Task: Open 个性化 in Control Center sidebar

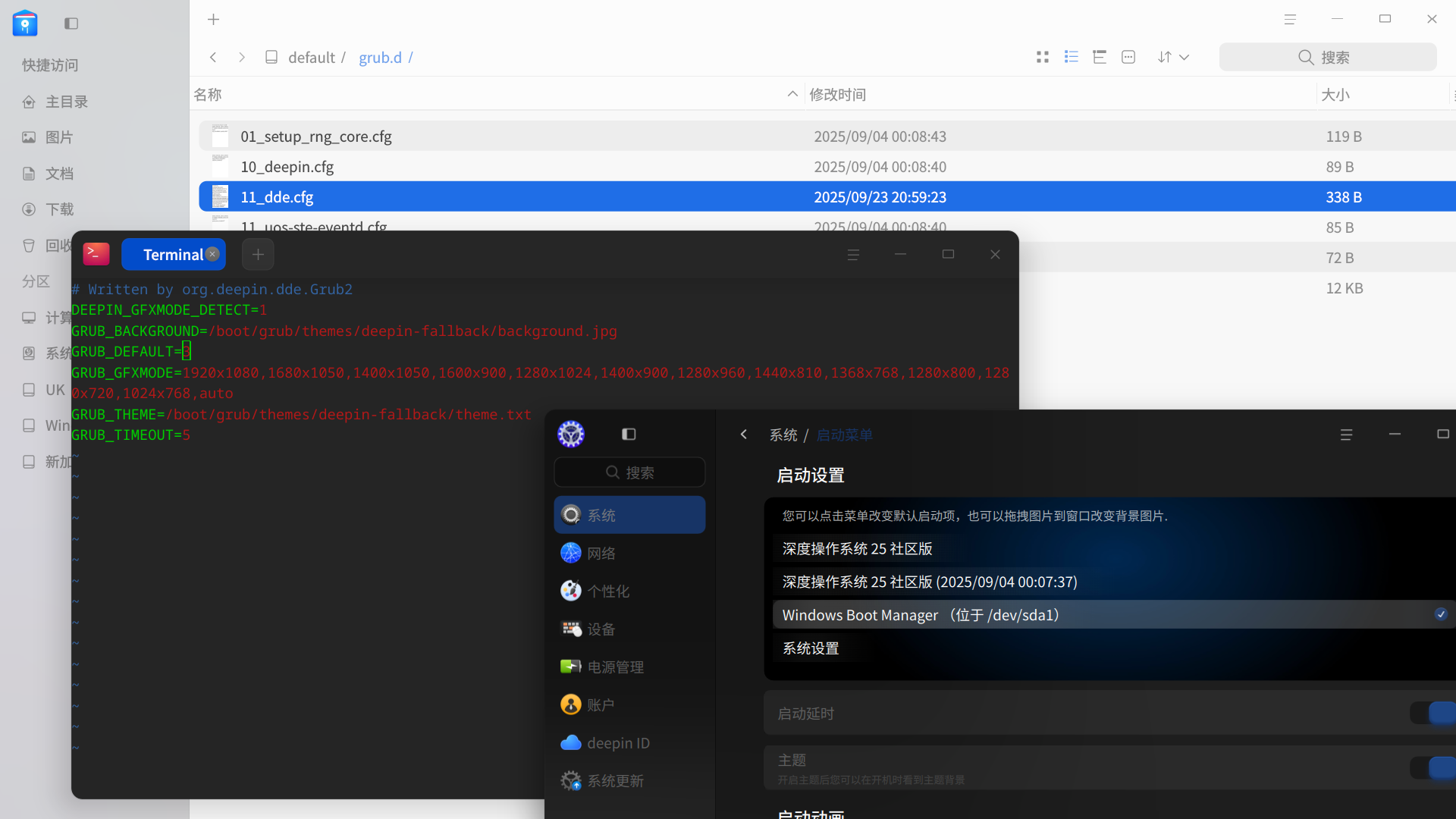Action: point(629,591)
